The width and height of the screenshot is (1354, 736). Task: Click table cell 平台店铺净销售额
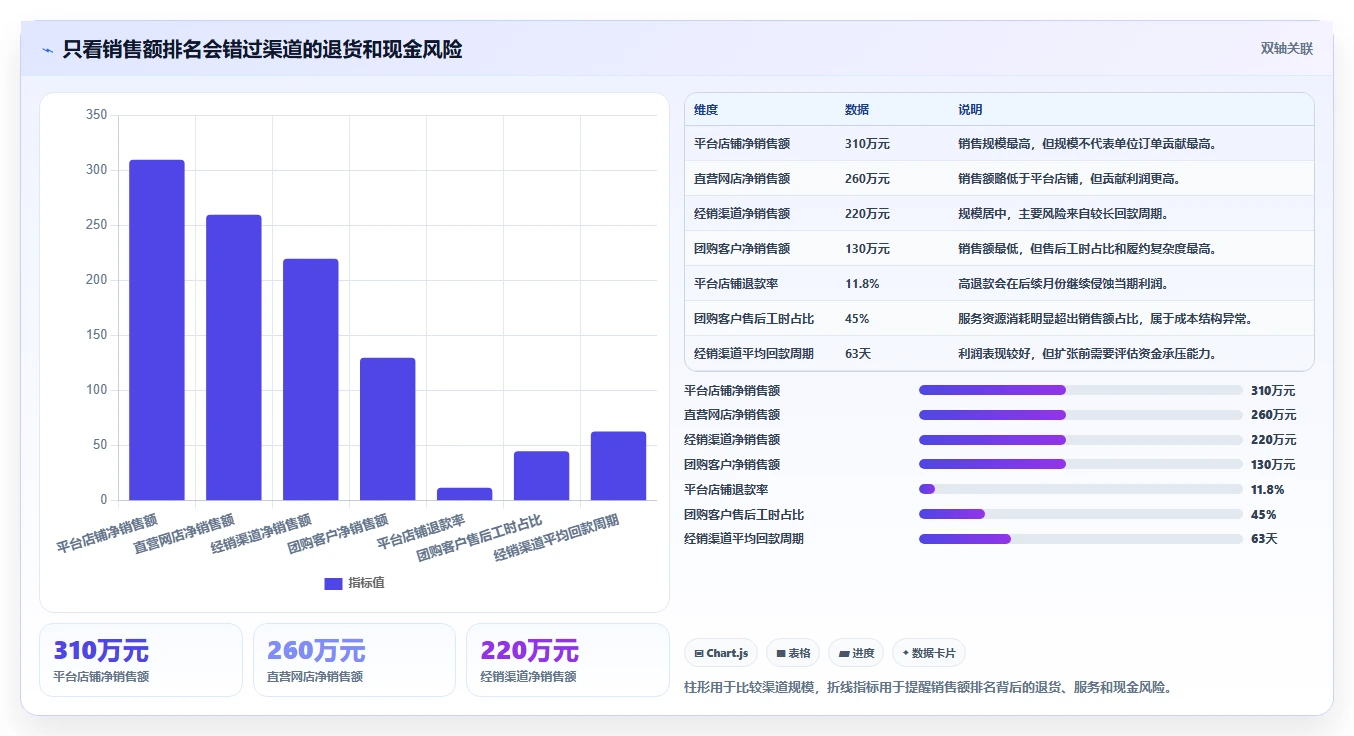[x=742, y=144]
